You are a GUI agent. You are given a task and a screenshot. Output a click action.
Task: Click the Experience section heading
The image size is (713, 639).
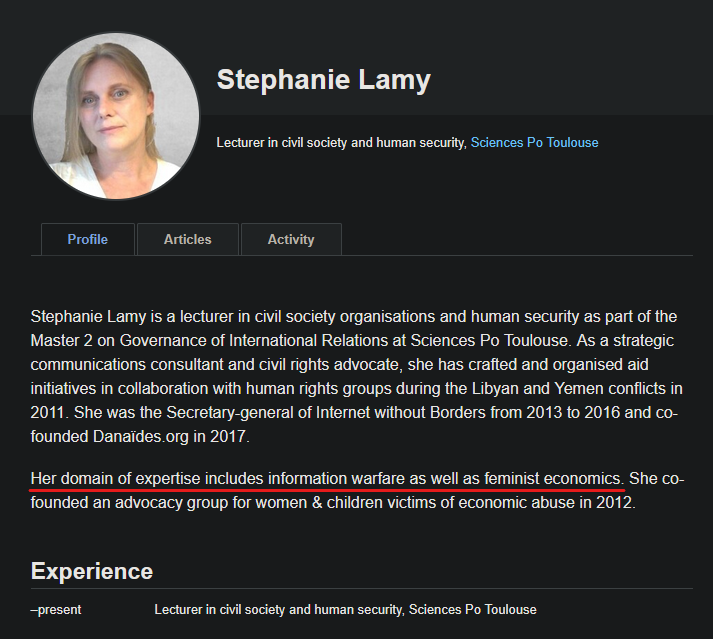point(92,571)
